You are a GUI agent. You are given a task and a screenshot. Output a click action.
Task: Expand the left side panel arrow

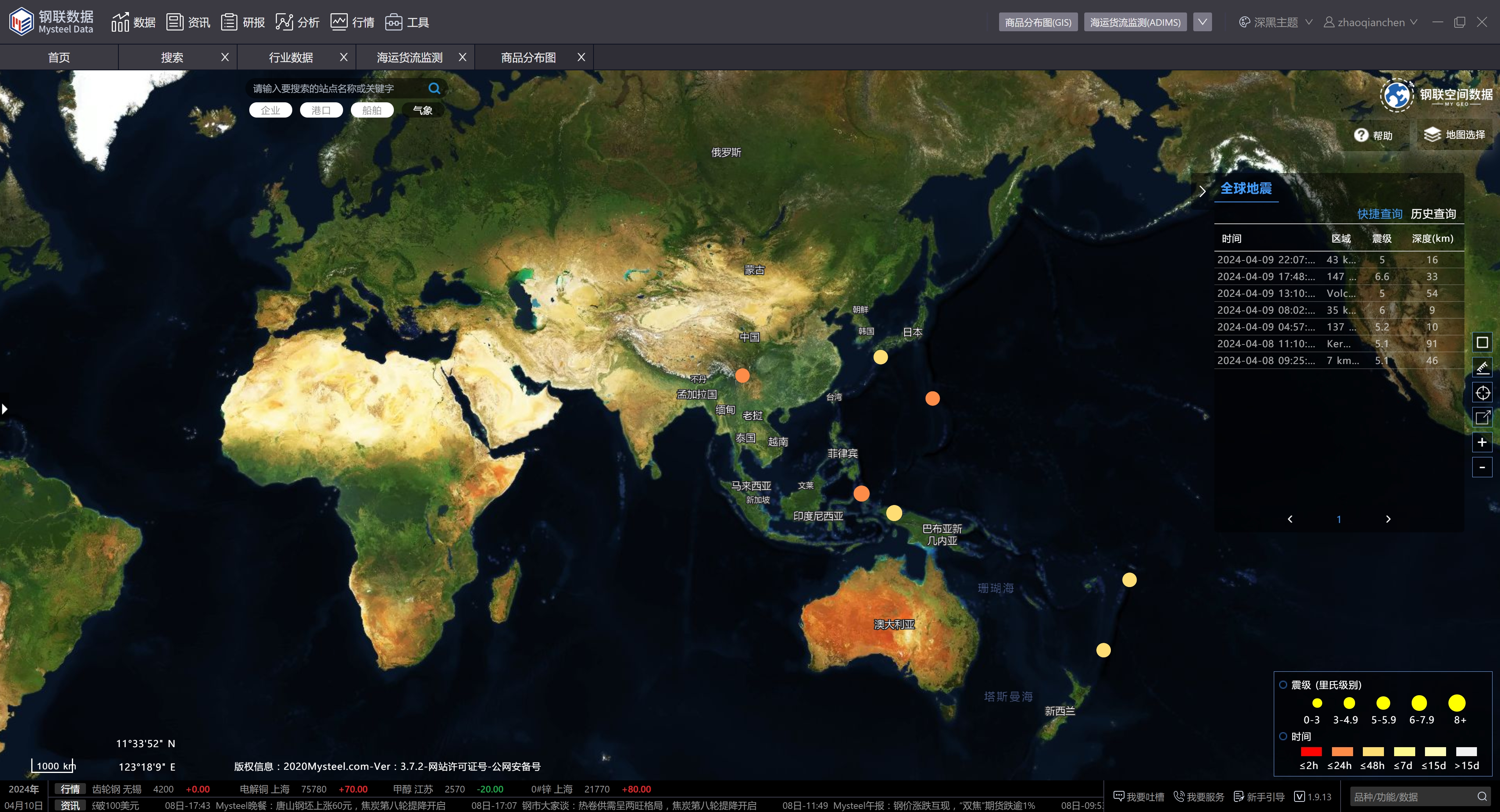pyautogui.click(x=5, y=409)
